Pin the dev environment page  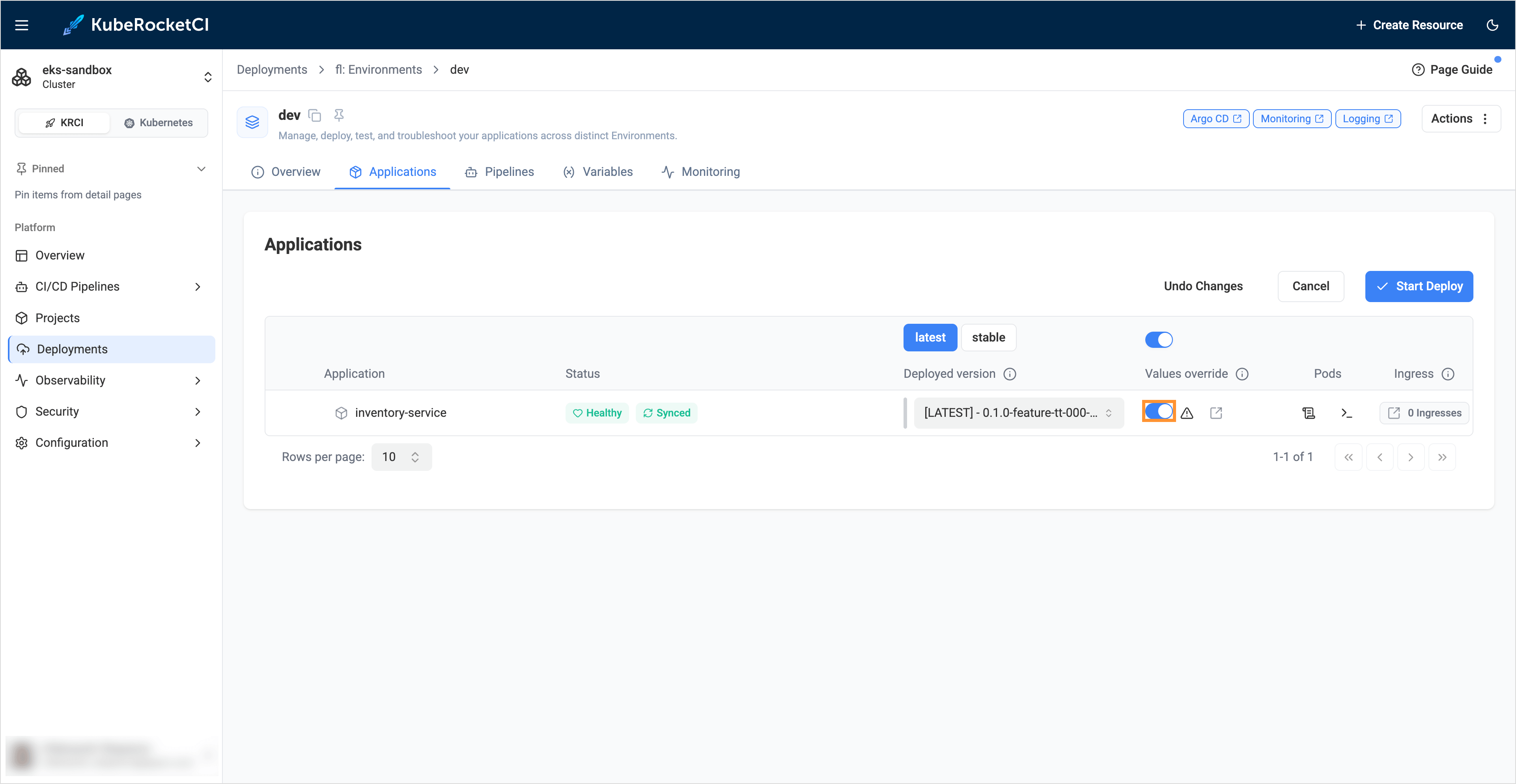[339, 115]
